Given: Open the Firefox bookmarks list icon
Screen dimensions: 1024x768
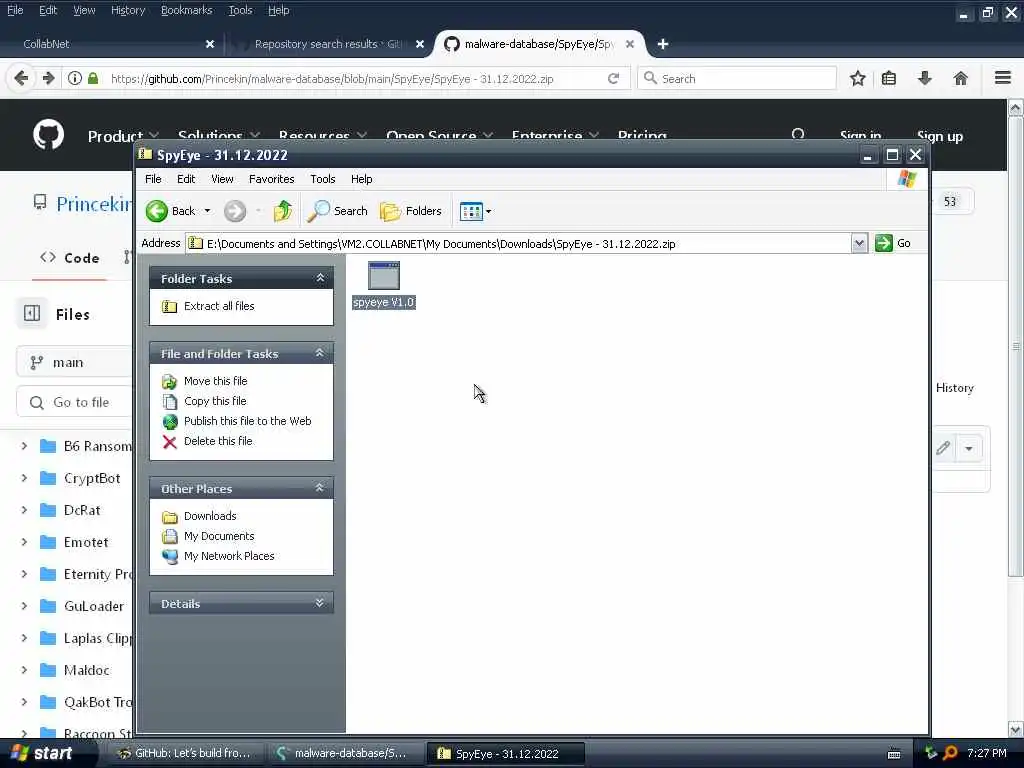Looking at the screenshot, I should 889,78.
